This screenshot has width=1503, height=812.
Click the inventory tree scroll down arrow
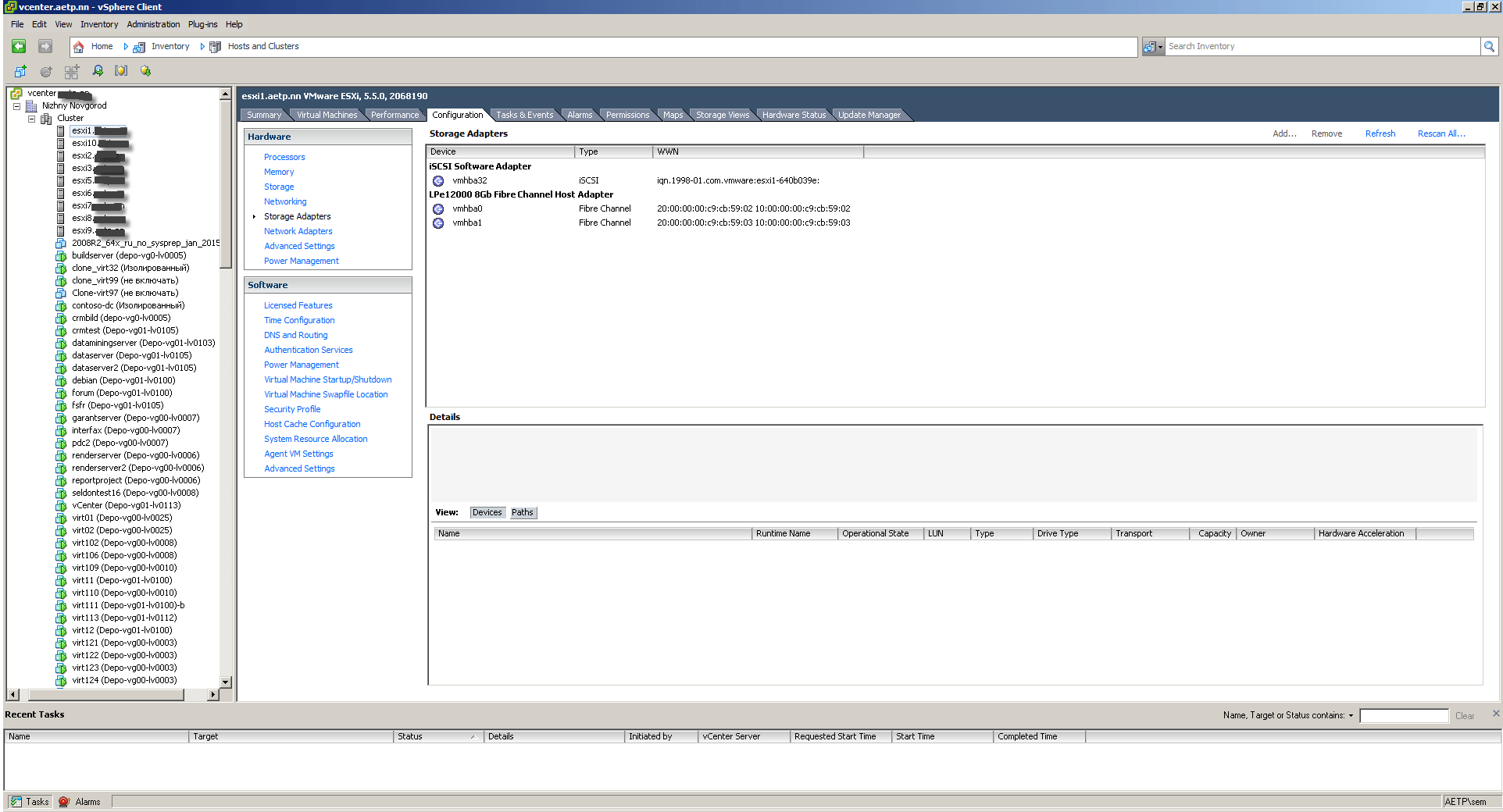[226, 682]
